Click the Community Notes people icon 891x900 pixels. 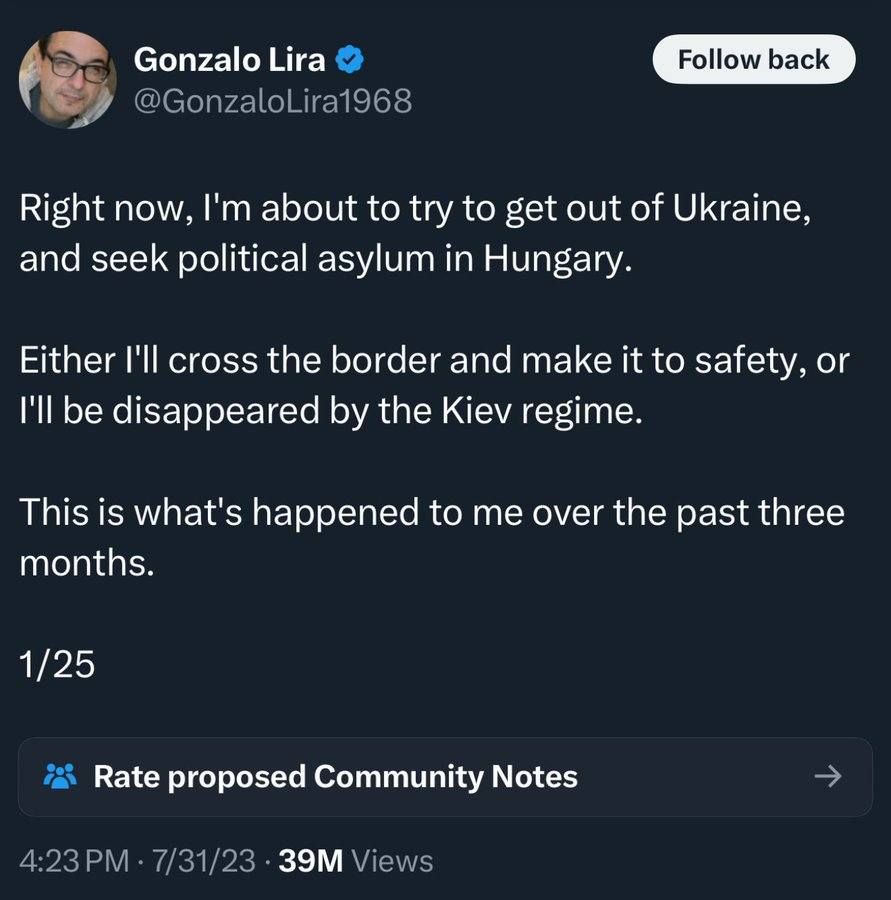[x=60, y=776]
